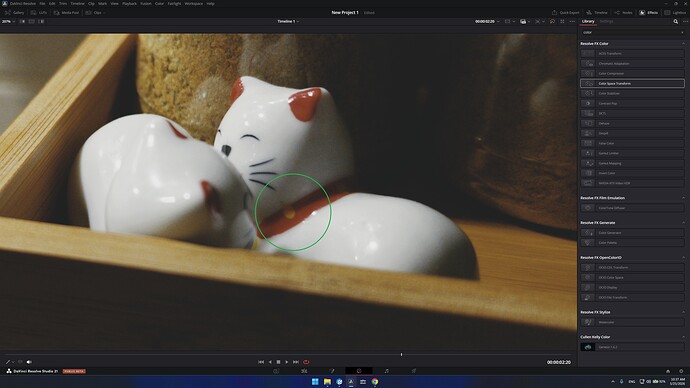Image resolution: width=690 pixels, height=388 pixels.
Task: Switch to the Library tab
Action: click(x=588, y=22)
